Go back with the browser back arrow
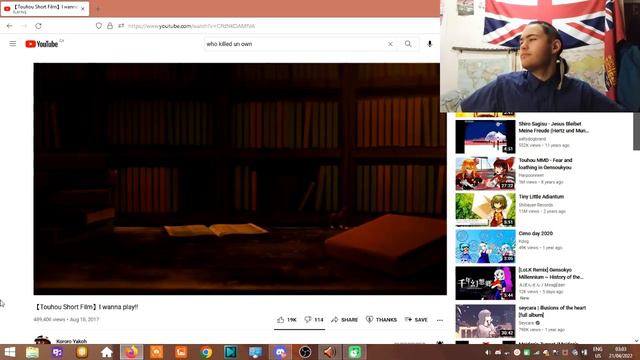Screen dimensions: 640x360 (9, 26)
